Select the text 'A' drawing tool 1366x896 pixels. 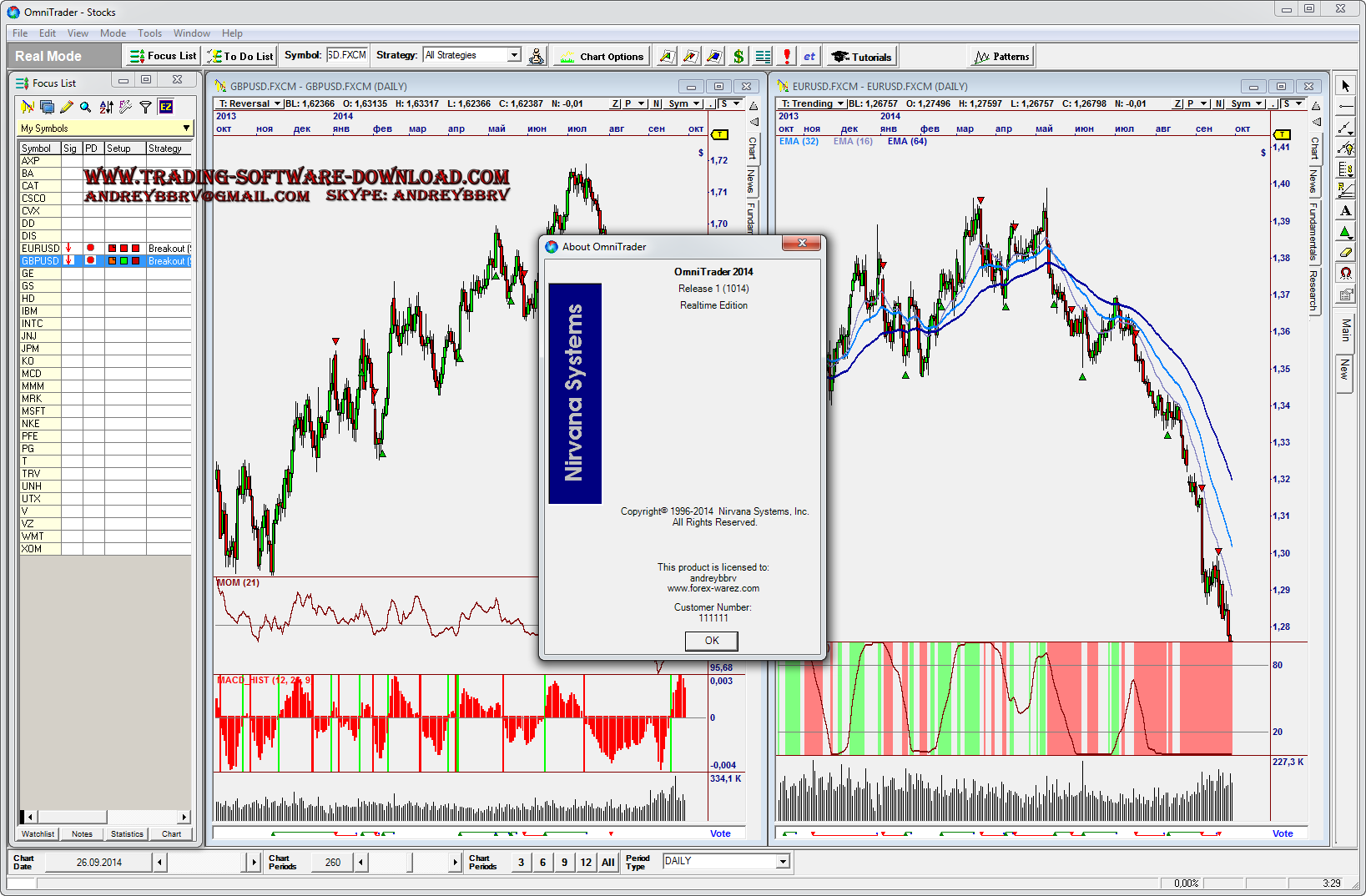[1345, 211]
